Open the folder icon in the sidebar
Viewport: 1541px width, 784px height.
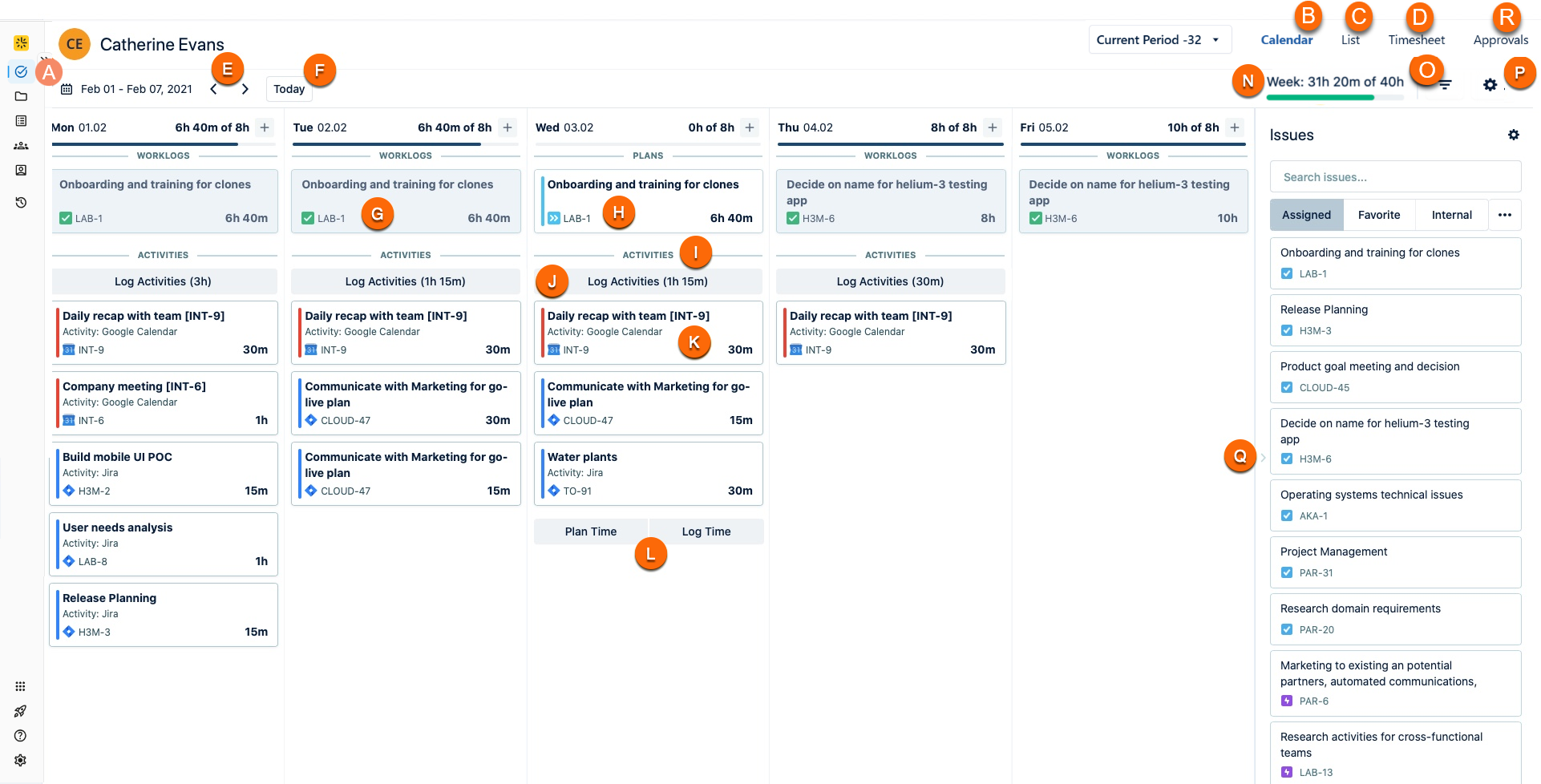point(21,96)
